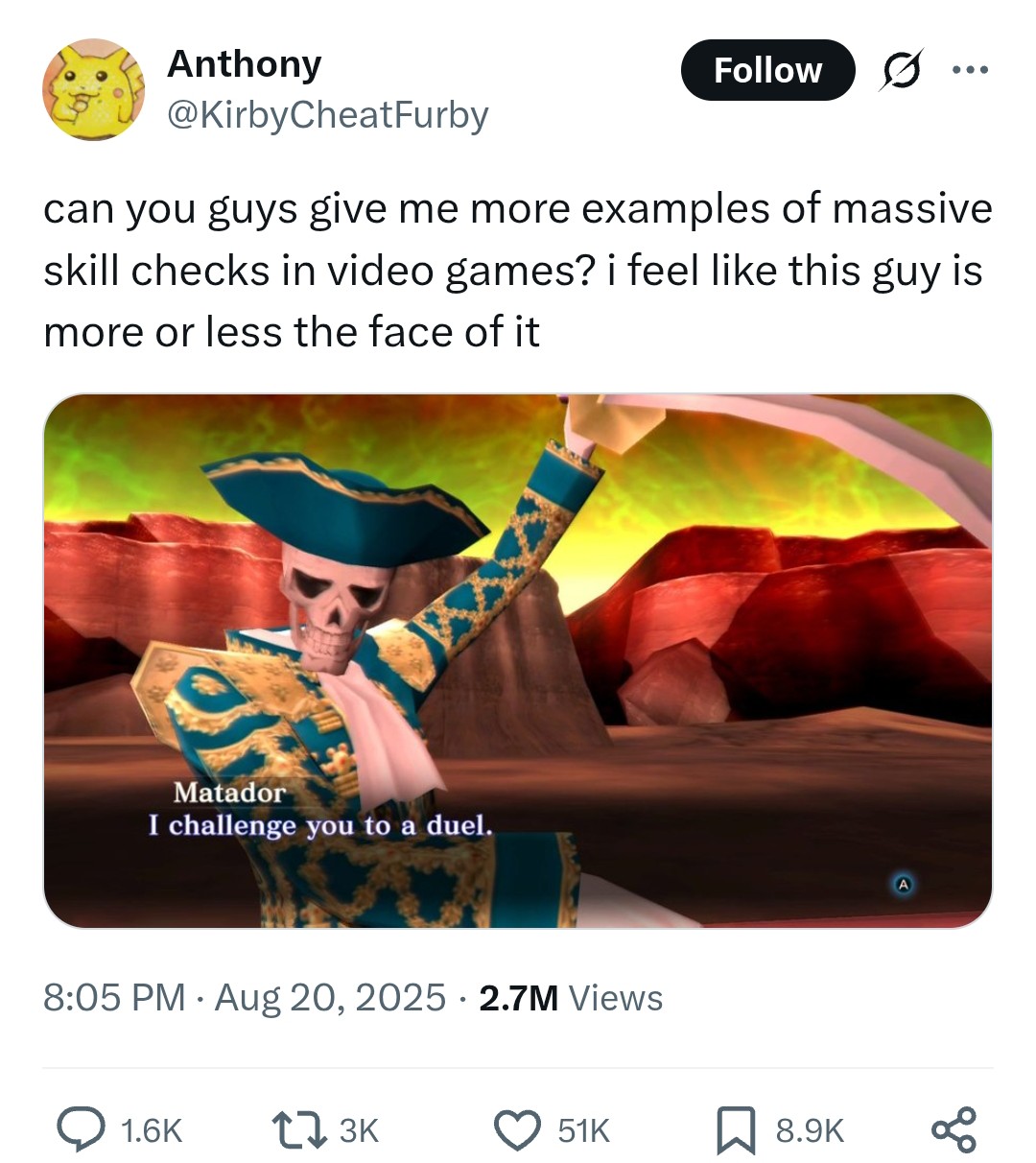View the 2.7M Views analytics
The image size is (1036, 1163).
pyautogui.click(x=571, y=997)
